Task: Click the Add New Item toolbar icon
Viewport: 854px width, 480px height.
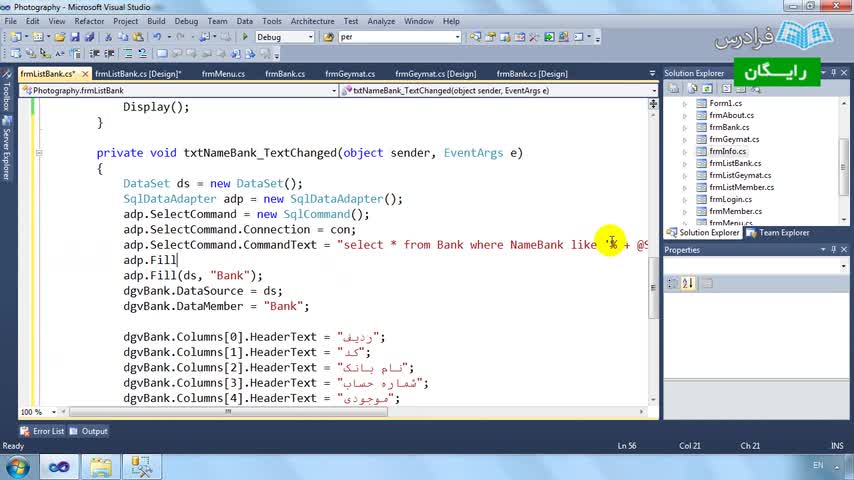Action: pyautogui.click(x=38, y=37)
